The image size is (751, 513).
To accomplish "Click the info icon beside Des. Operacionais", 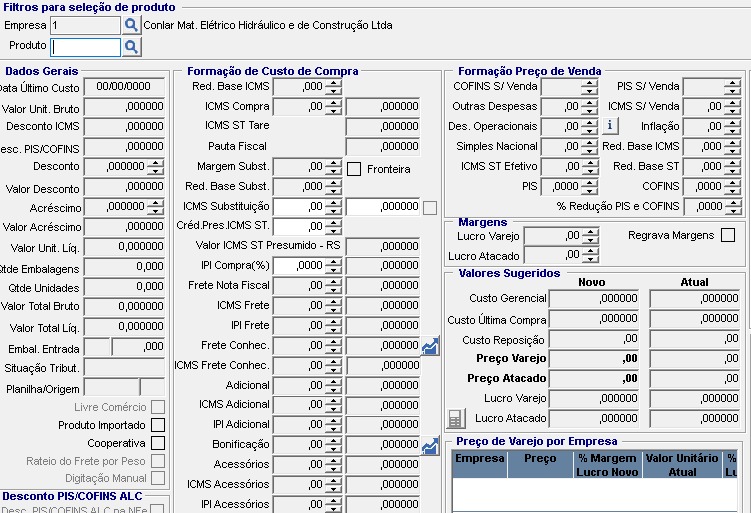I will click(x=611, y=126).
